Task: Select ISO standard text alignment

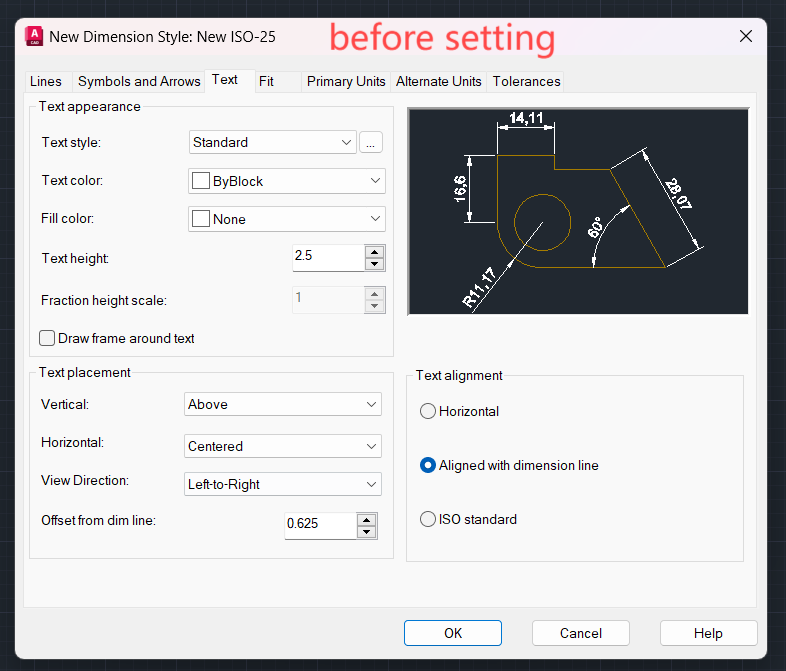Action: [x=429, y=519]
